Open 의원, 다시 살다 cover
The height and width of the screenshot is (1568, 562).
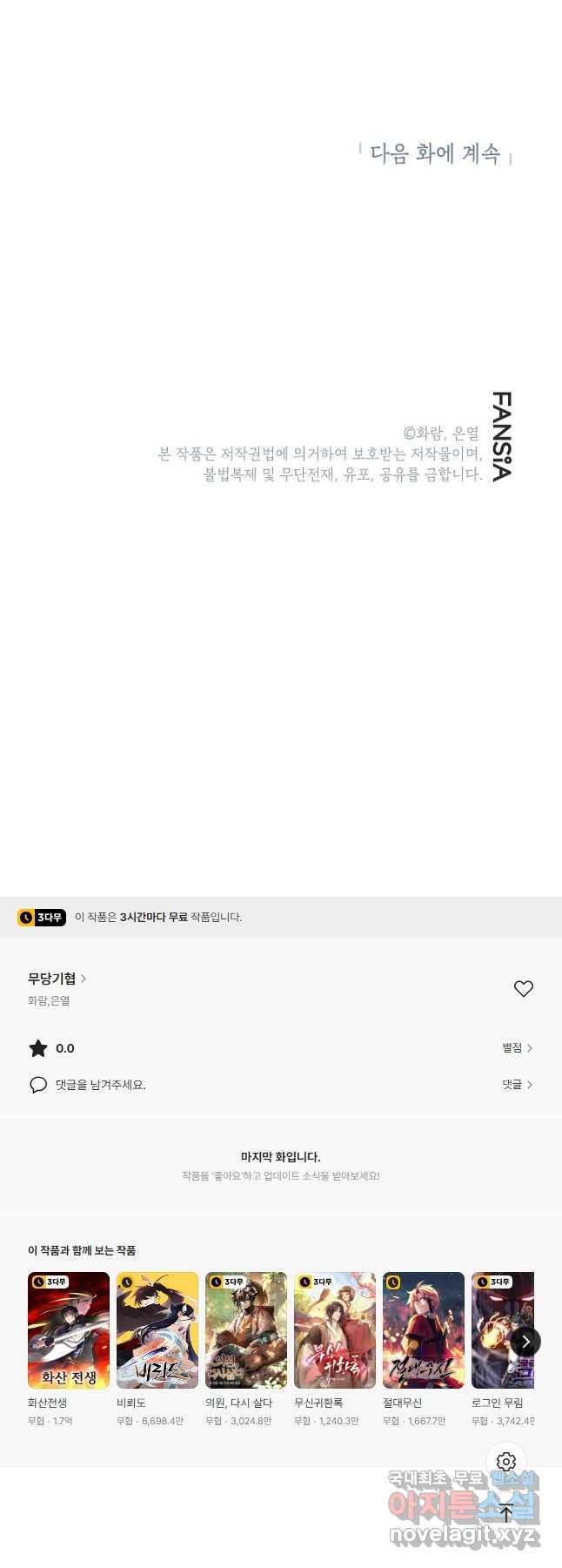246,1330
